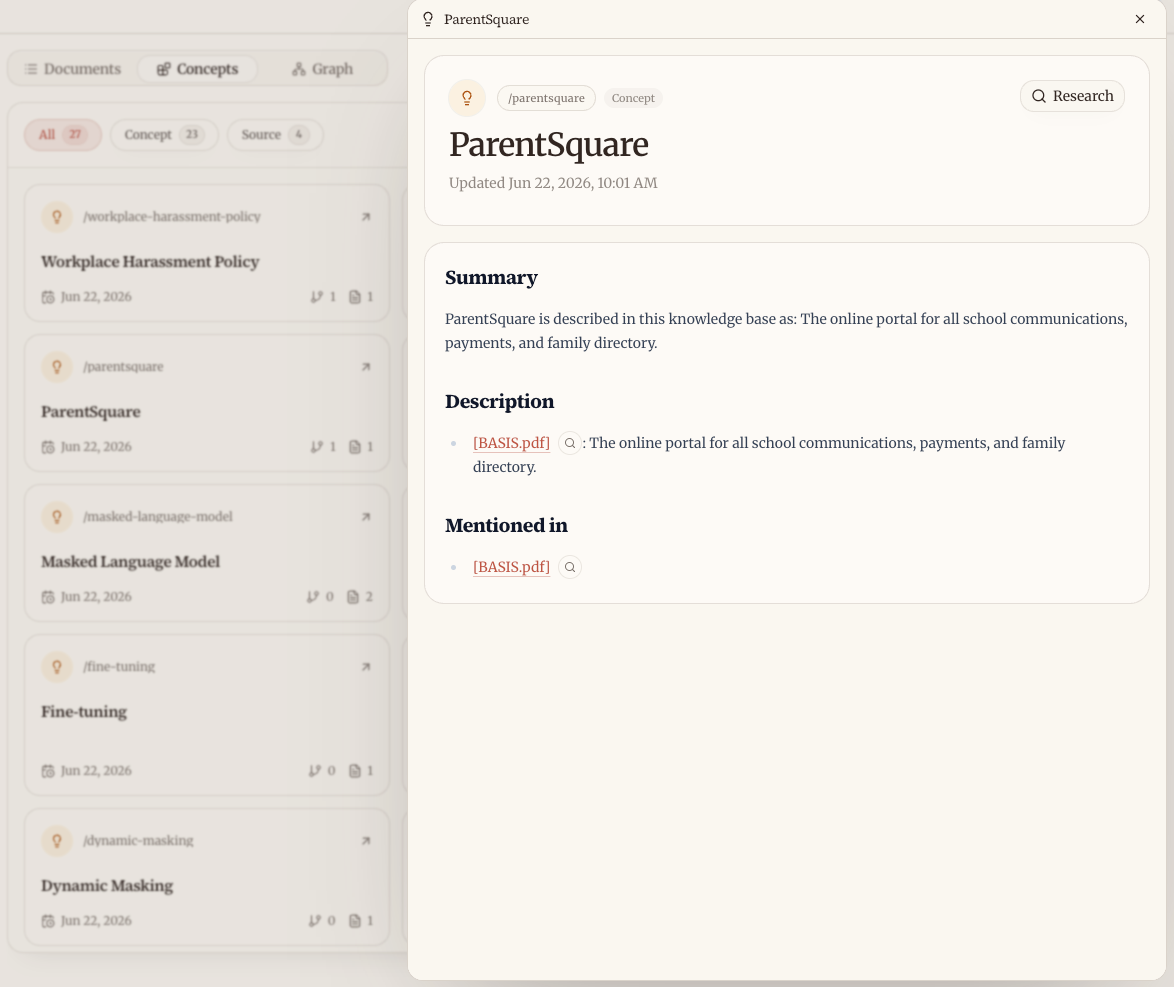Click the open arrow on the Fine-tuning card
This screenshot has width=1174, height=987.
pyautogui.click(x=366, y=666)
